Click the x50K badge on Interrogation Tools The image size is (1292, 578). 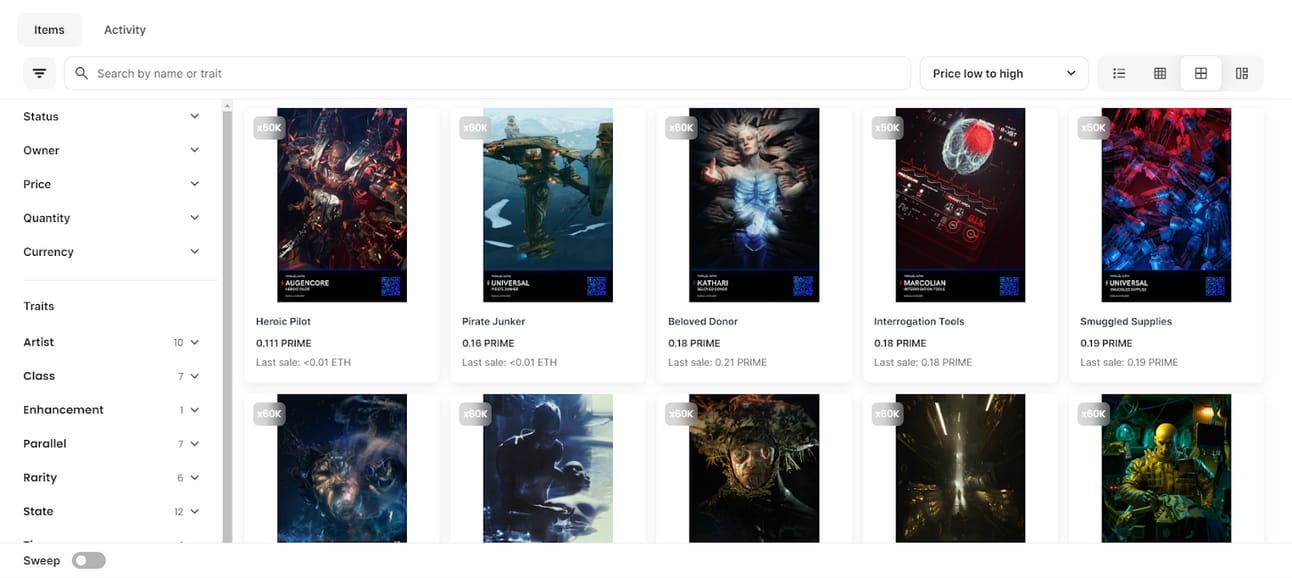(887, 128)
